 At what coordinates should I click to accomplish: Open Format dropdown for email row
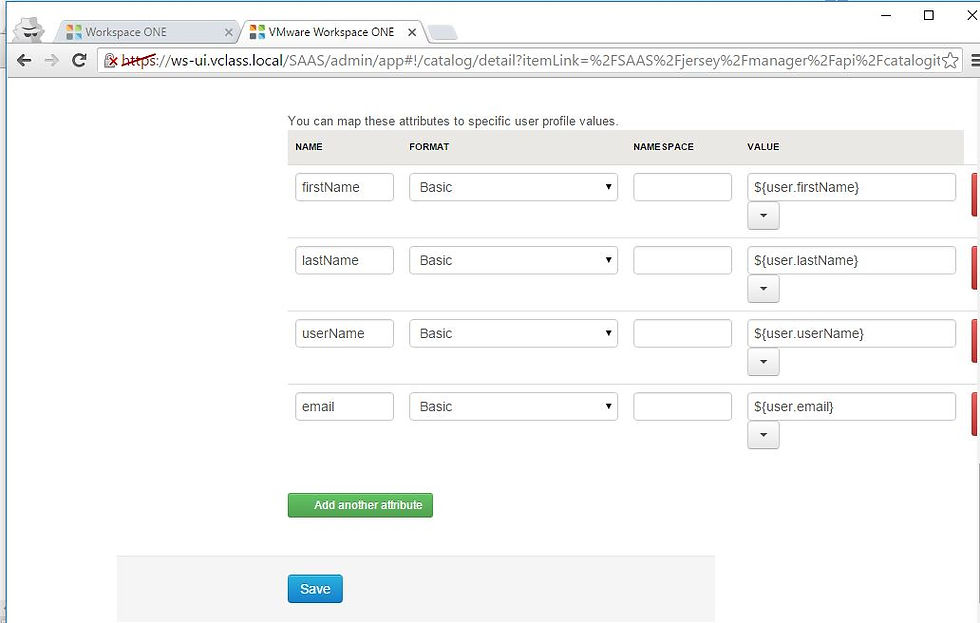coord(513,406)
